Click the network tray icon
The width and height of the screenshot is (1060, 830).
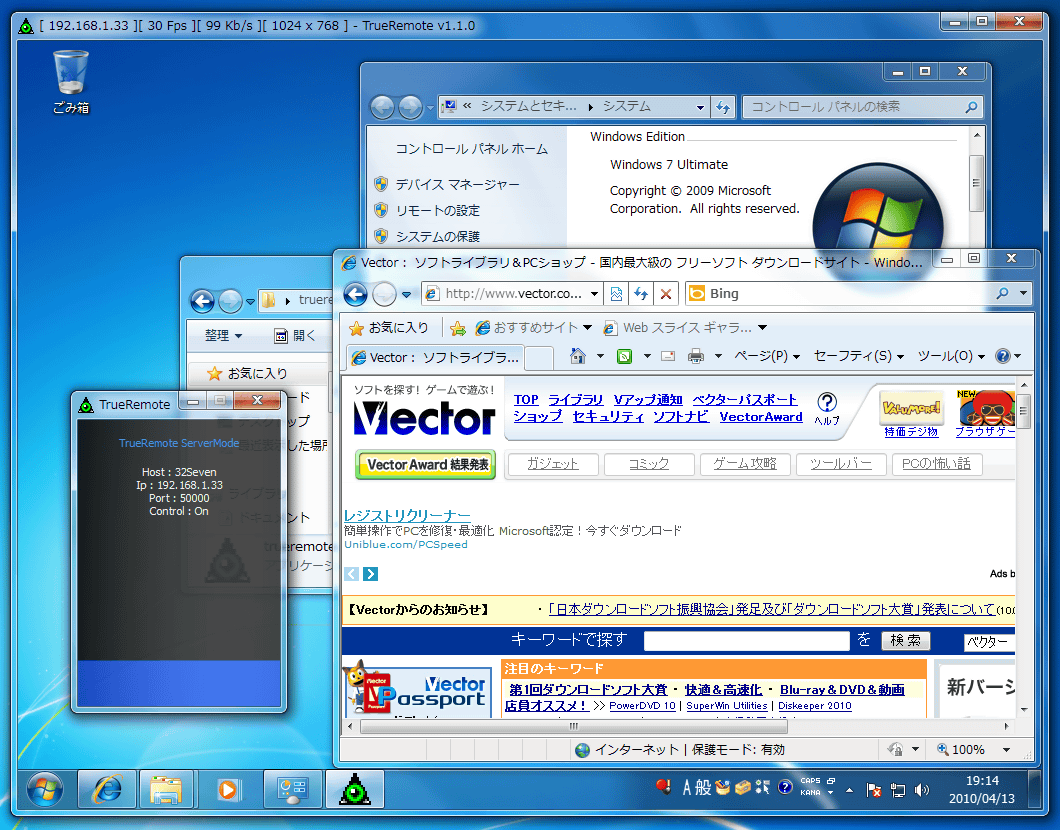coord(898,789)
